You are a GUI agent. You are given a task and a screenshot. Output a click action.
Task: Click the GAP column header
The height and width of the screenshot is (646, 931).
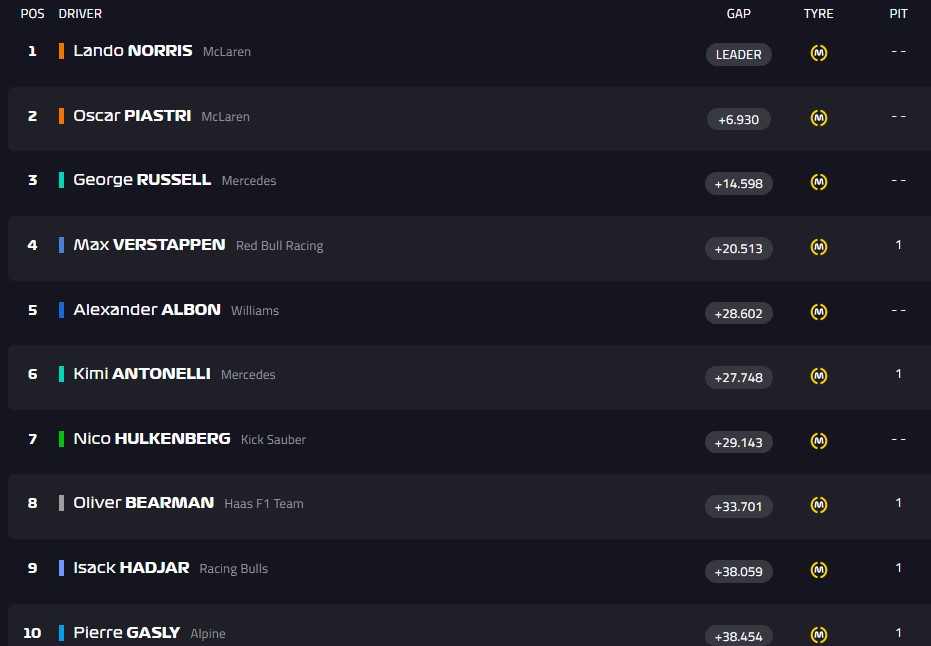(x=738, y=14)
